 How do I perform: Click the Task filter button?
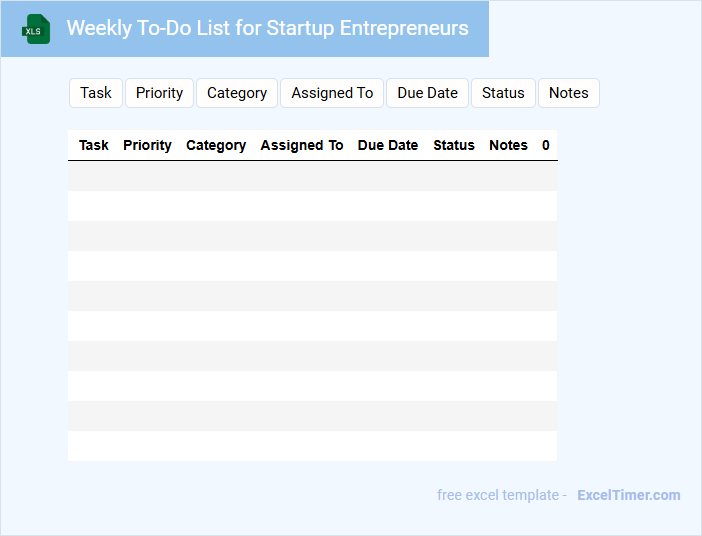pos(96,93)
